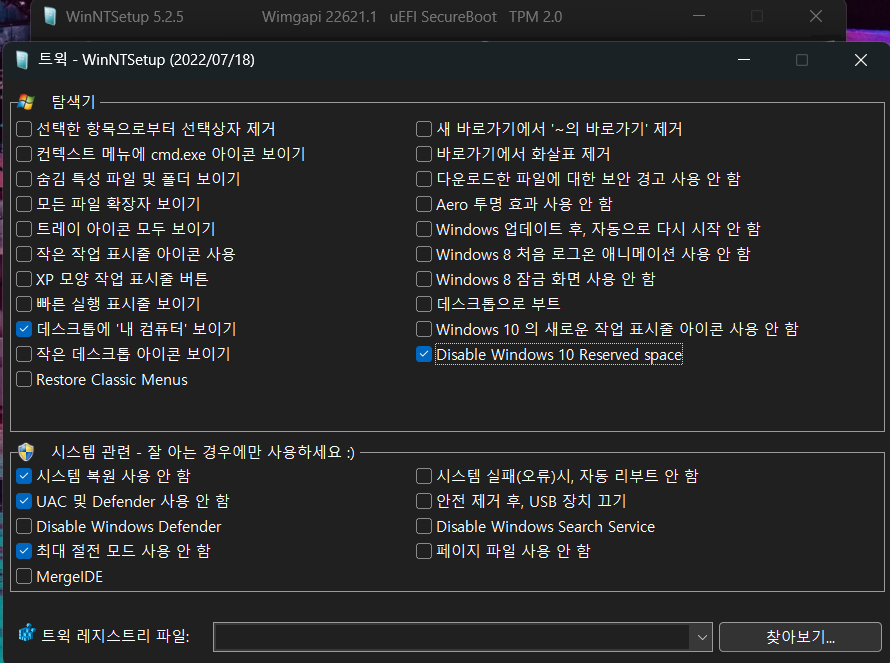Viewport: 890px width, 663px height.
Task: Uncheck 최대 절전 모드 사용 안 함
Action: point(24,551)
